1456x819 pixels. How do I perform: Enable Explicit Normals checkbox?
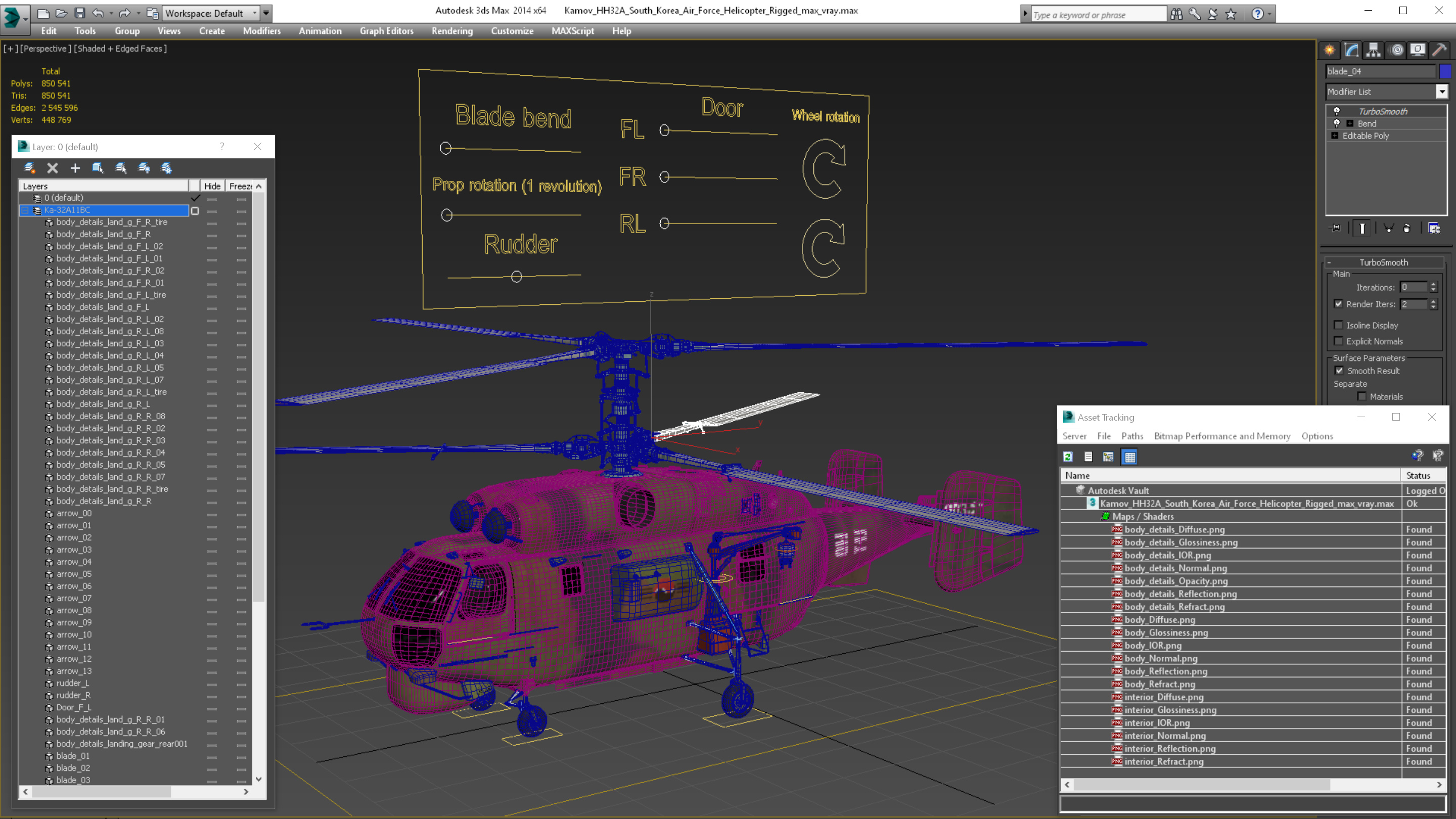(1338, 341)
